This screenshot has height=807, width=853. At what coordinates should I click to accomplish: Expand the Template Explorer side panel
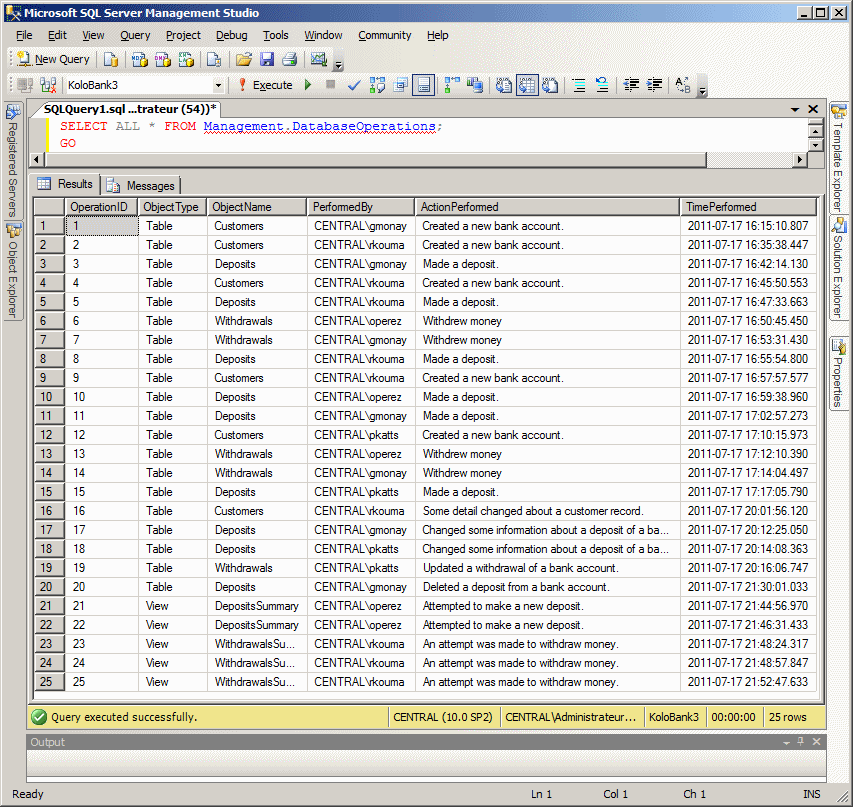838,157
